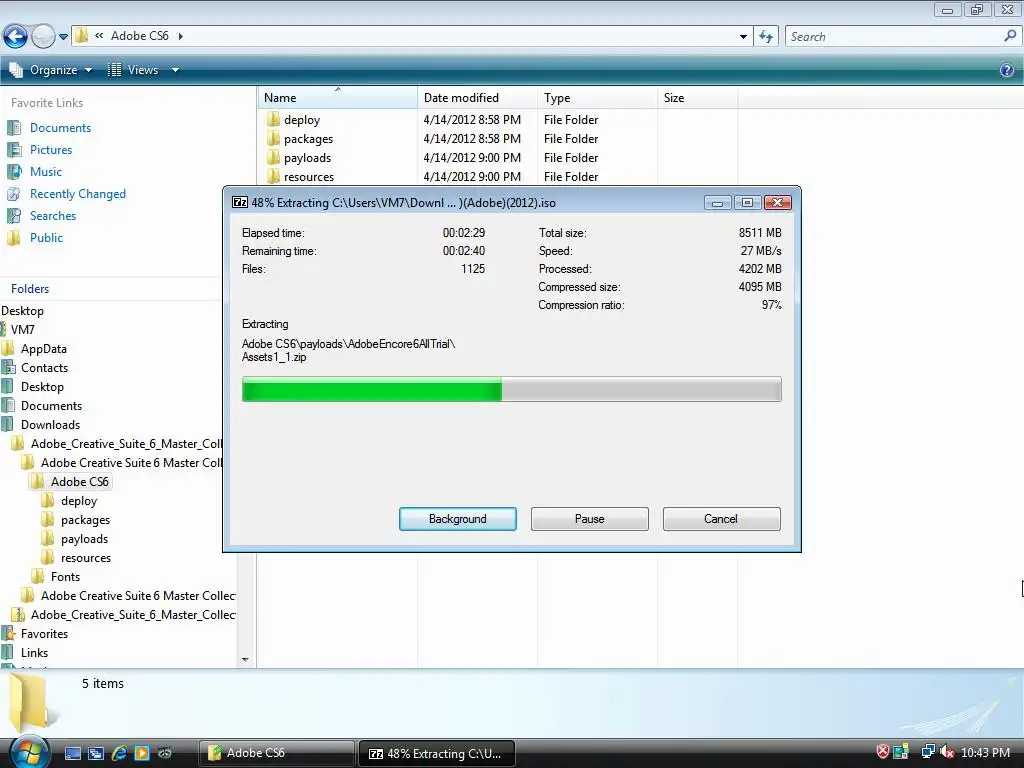This screenshot has width=1024, height=768.
Task: Open the Recently Changed favorite link
Action: coord(78,194)
